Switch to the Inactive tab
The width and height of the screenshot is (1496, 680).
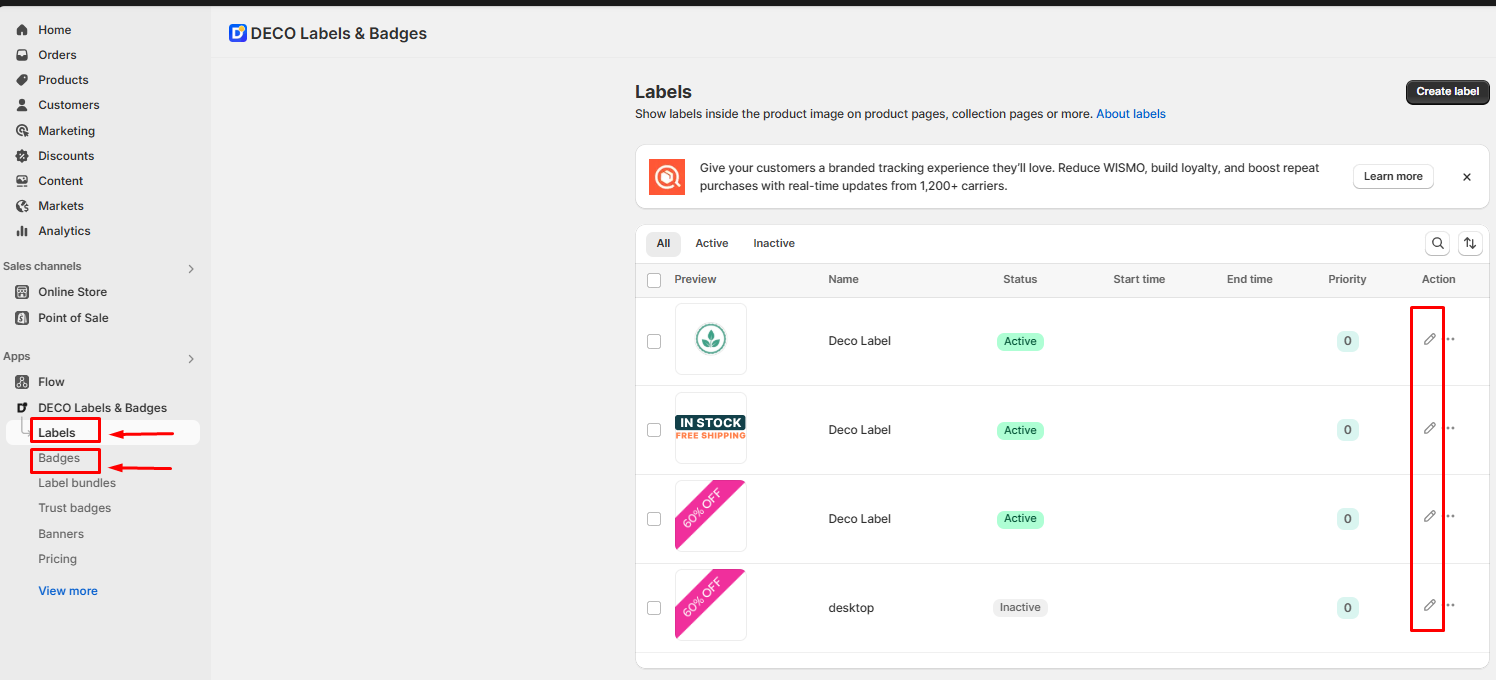pos(773,243)
